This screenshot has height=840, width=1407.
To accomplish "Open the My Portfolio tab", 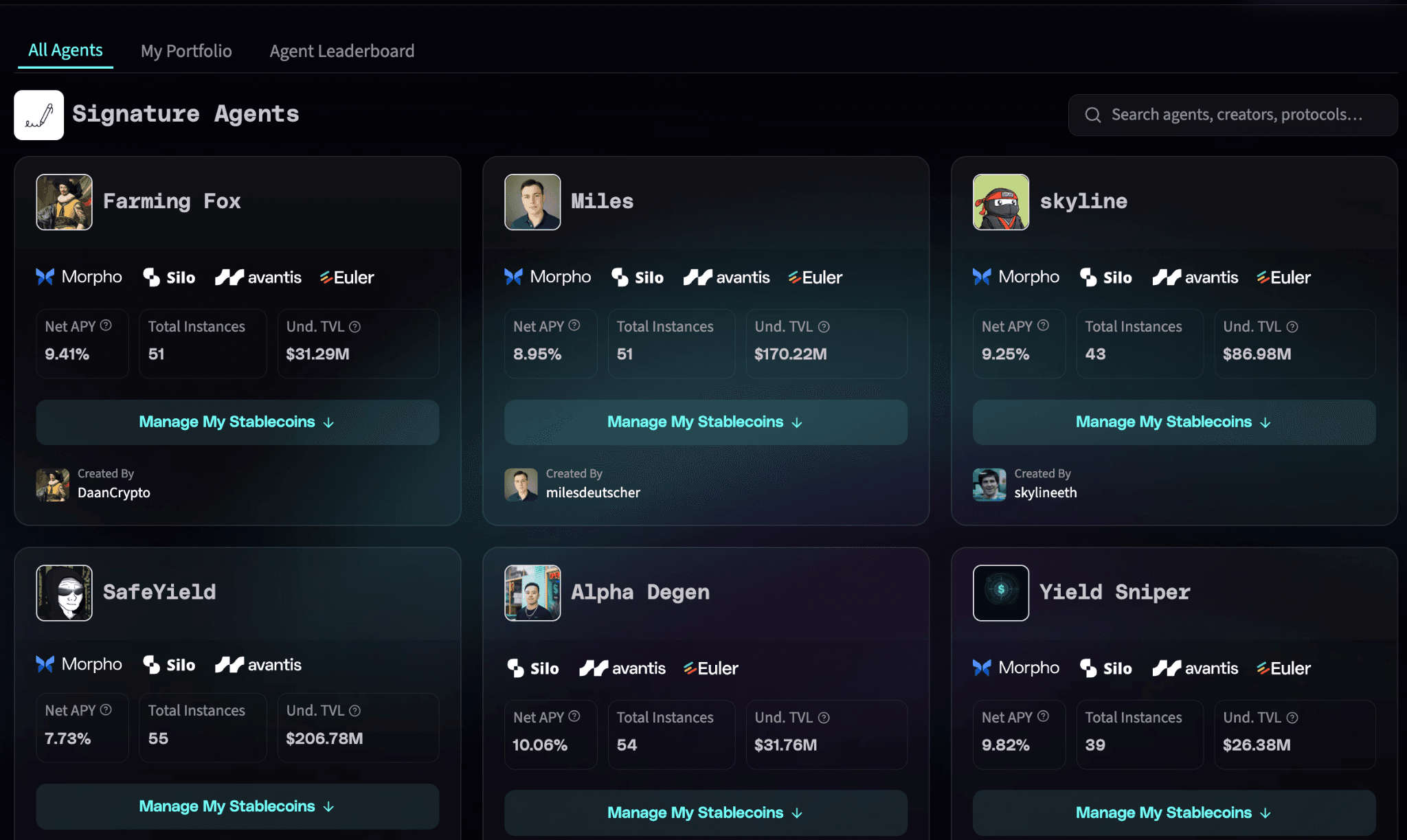I will click(x=186, y=51).
